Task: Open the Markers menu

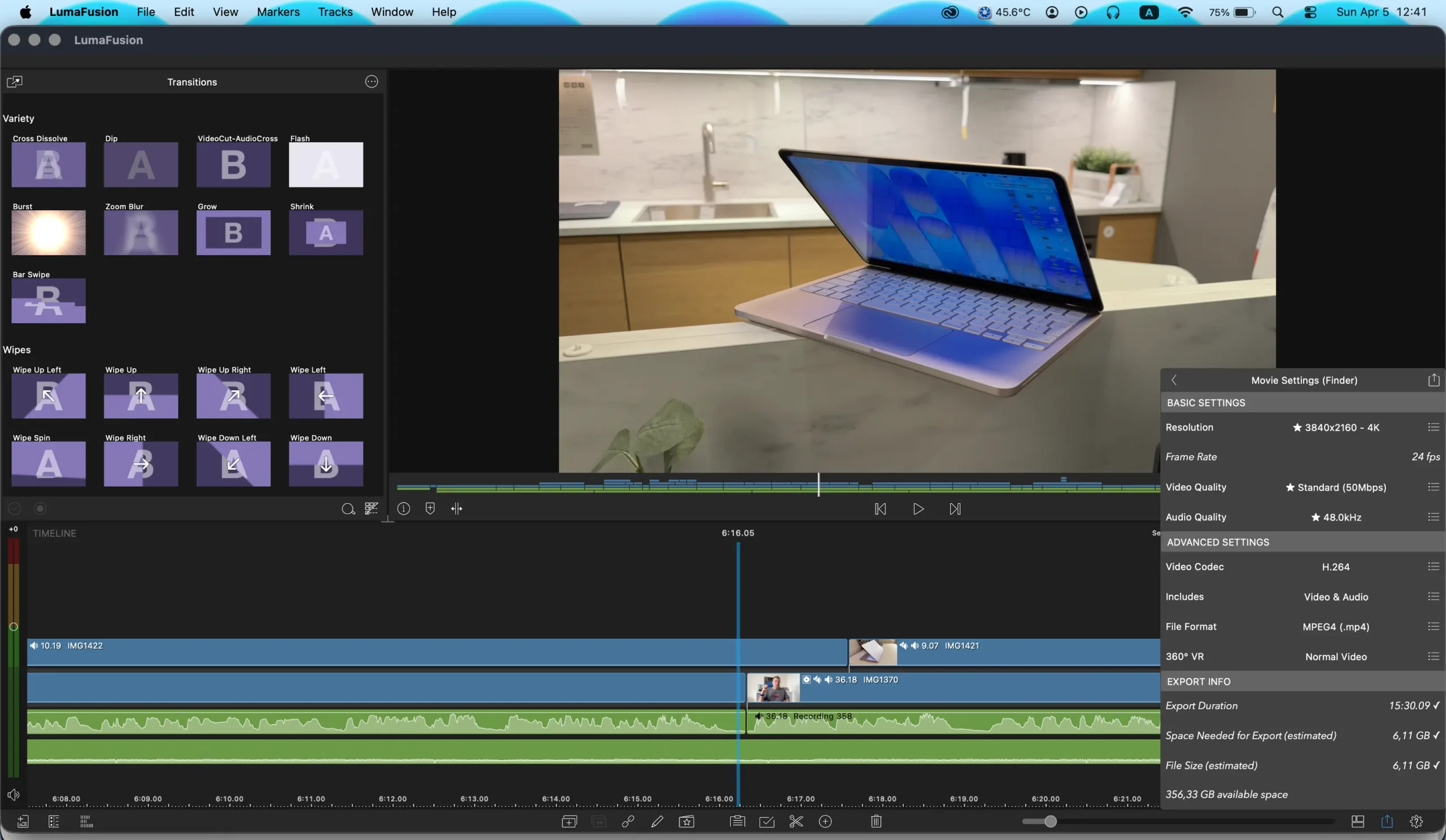Action: 278,12
